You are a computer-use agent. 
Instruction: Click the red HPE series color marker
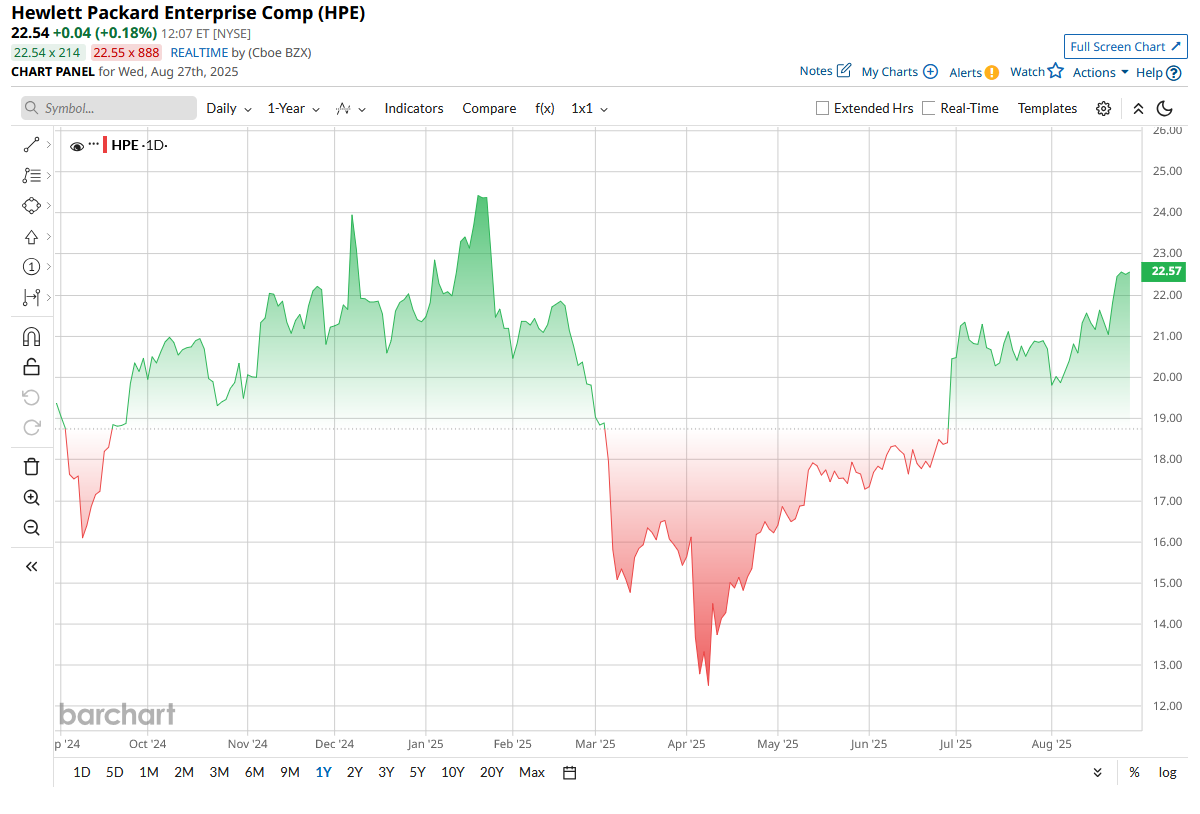pyautogui.click(x=106, y=145)
